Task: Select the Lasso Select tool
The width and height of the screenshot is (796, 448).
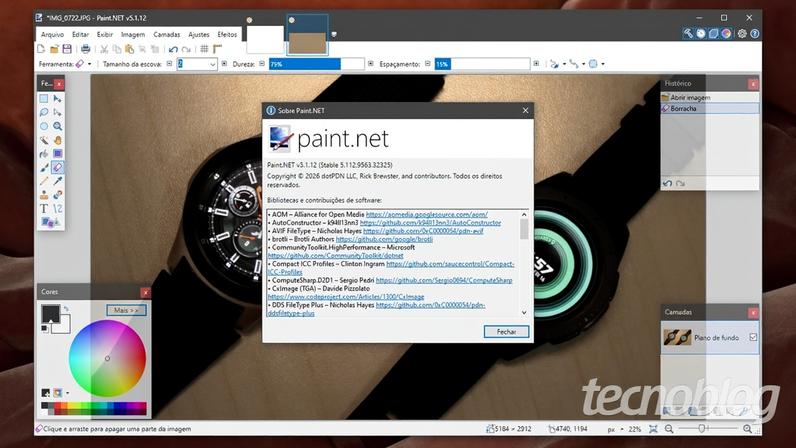Action: coord(44,112)
